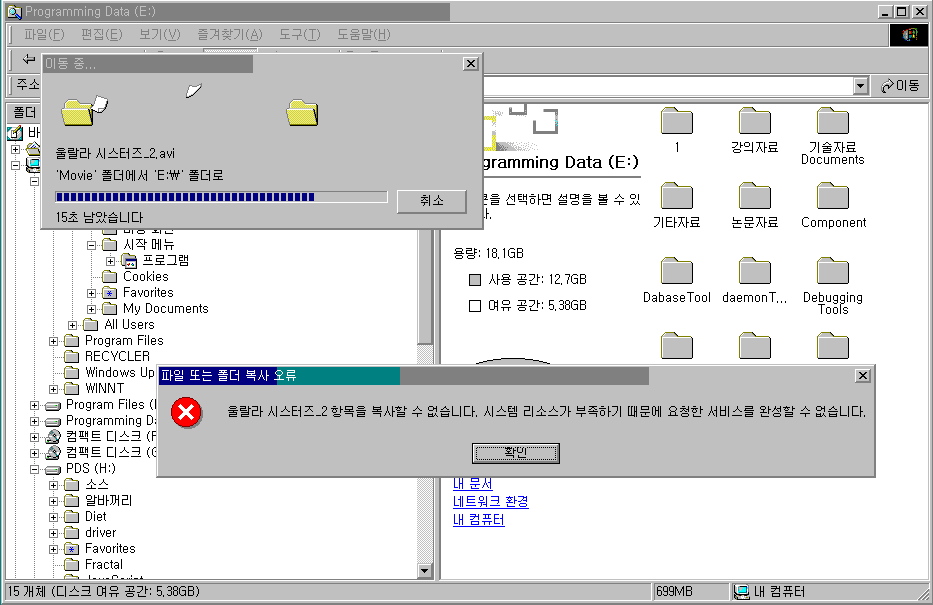Open the 기타자료 folder icon
The image size is (933, 605).
(677, 197)
